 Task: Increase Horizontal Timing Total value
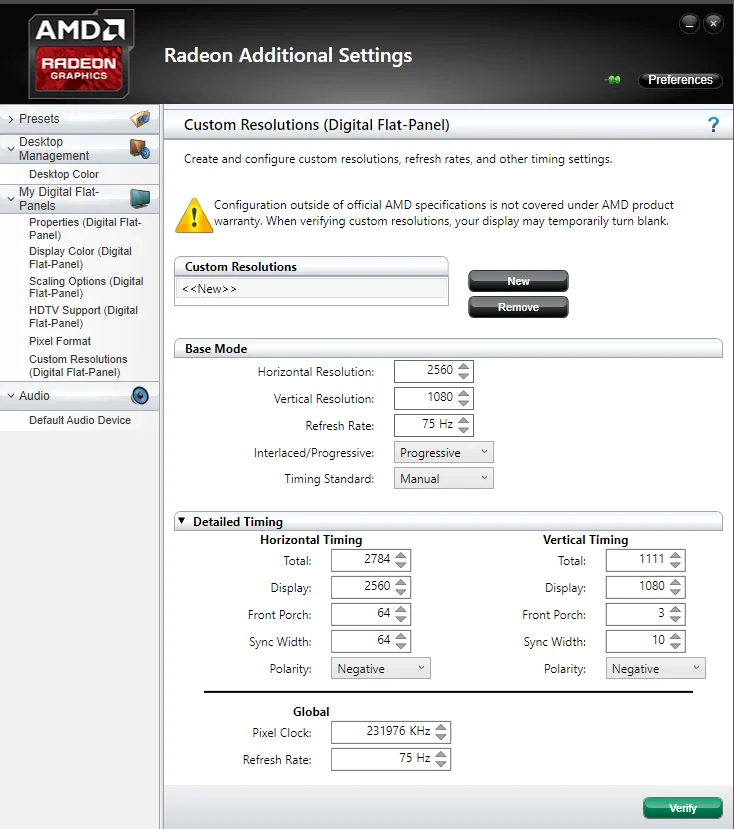click(x=401, y=555)
